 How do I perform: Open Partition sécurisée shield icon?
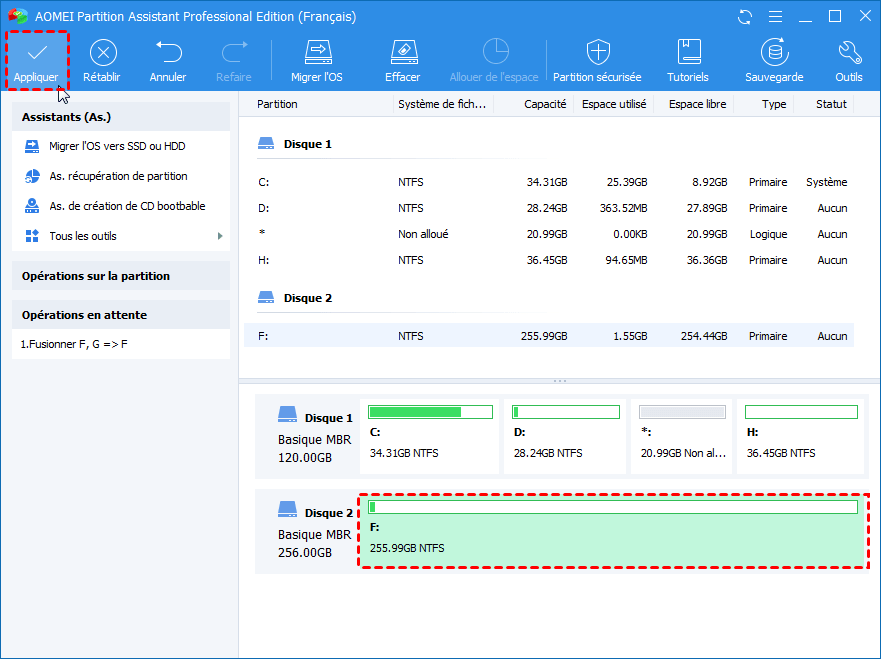[x=598, y=53]
